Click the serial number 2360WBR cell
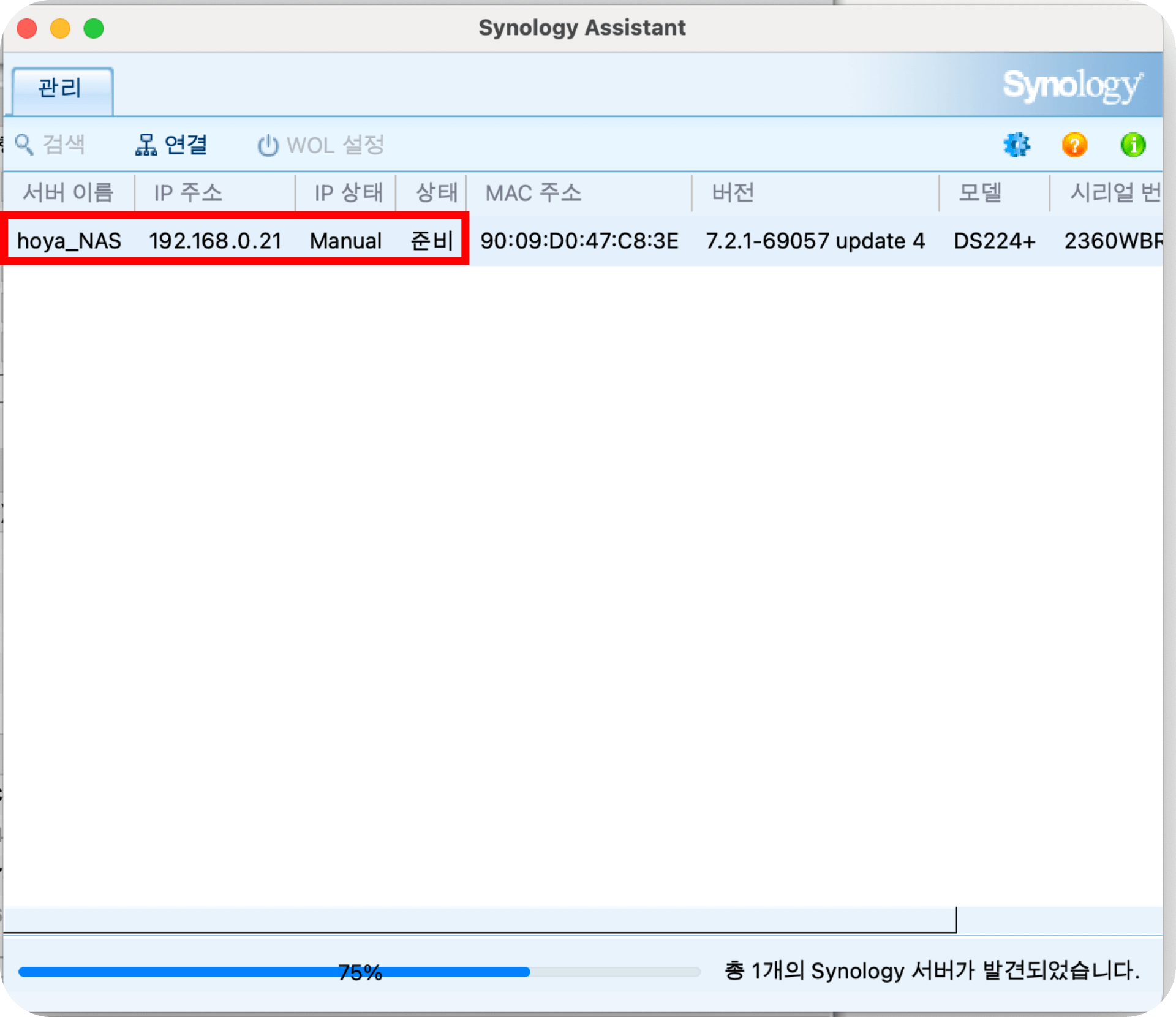 1113,241
